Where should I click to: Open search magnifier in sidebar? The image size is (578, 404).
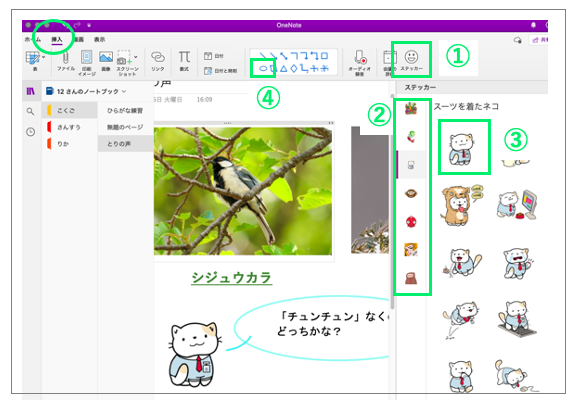(x=31, y=111)
